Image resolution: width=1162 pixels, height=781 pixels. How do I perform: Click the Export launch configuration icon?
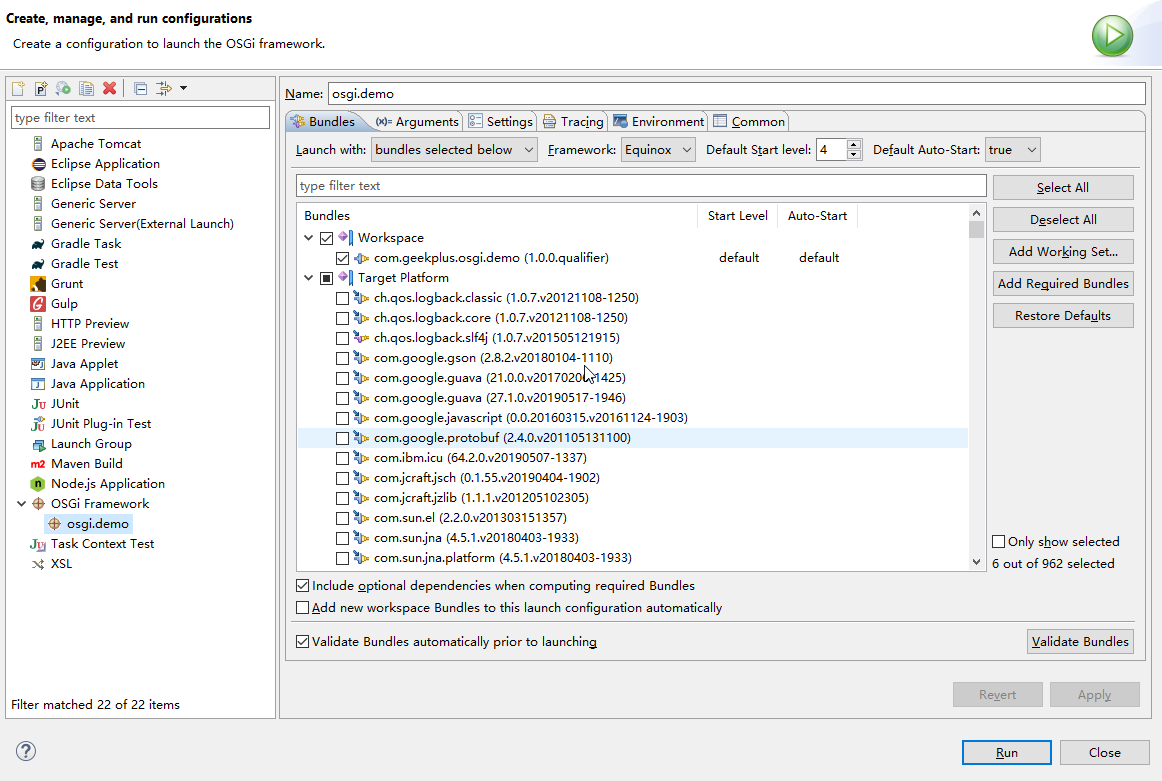[64, 89]
